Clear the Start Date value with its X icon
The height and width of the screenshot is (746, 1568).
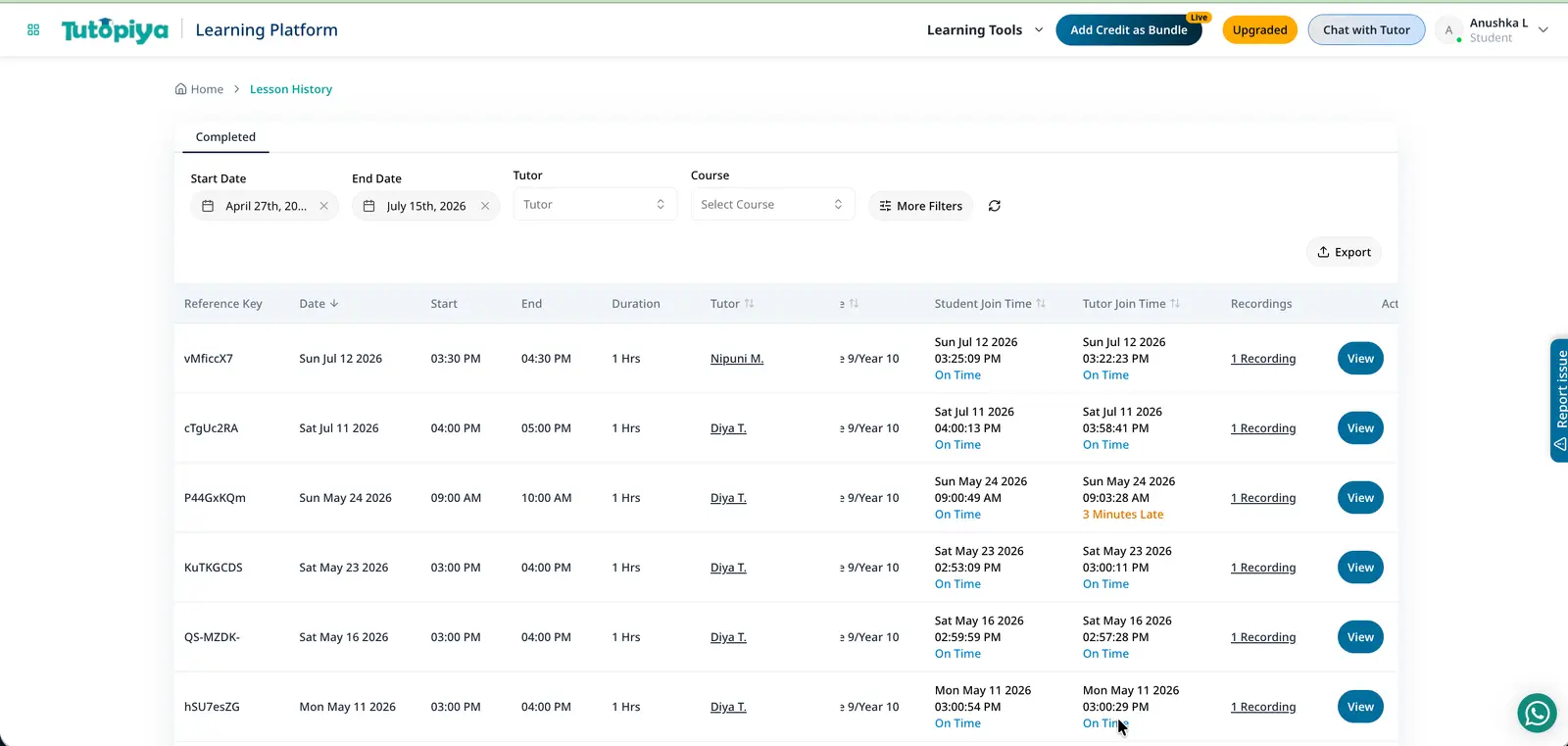point(323,206)
